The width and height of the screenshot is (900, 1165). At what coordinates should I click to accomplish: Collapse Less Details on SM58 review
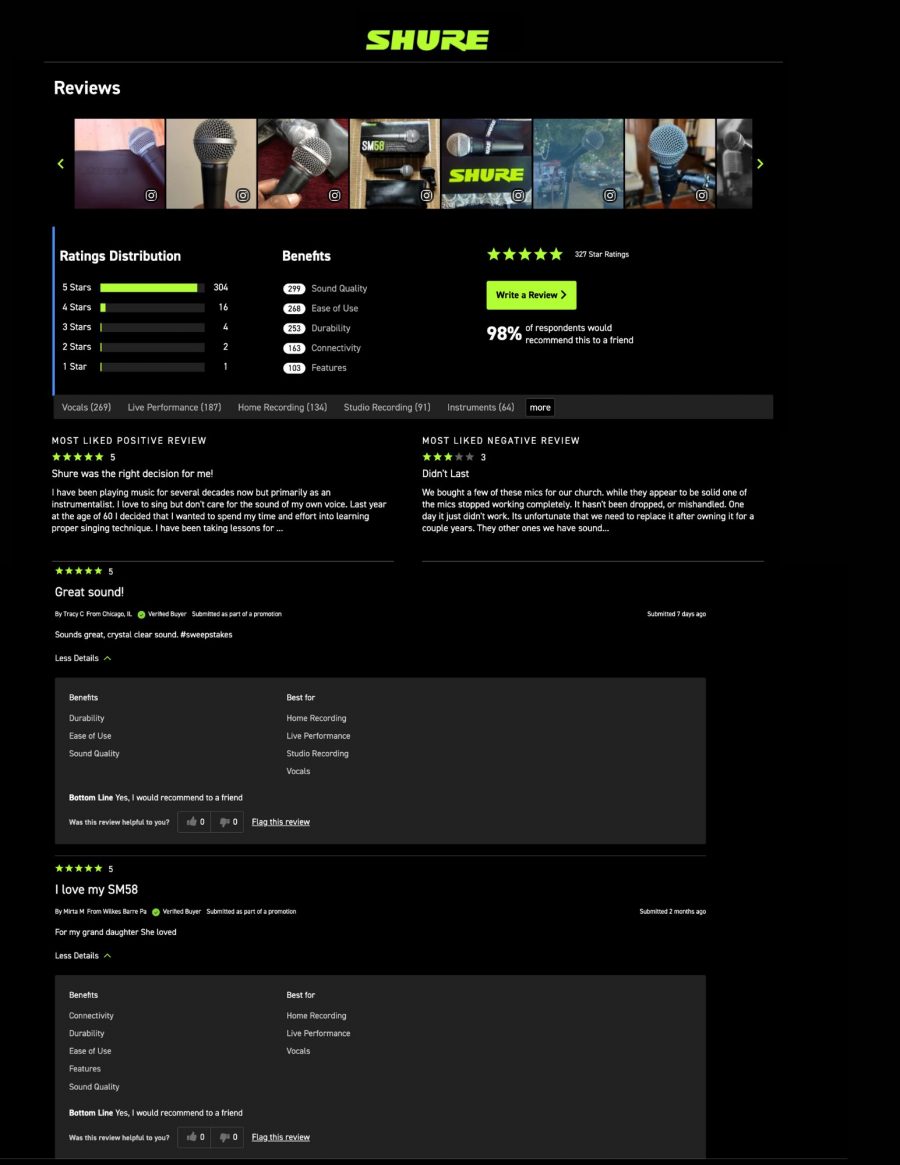click(x=83, y=956)
